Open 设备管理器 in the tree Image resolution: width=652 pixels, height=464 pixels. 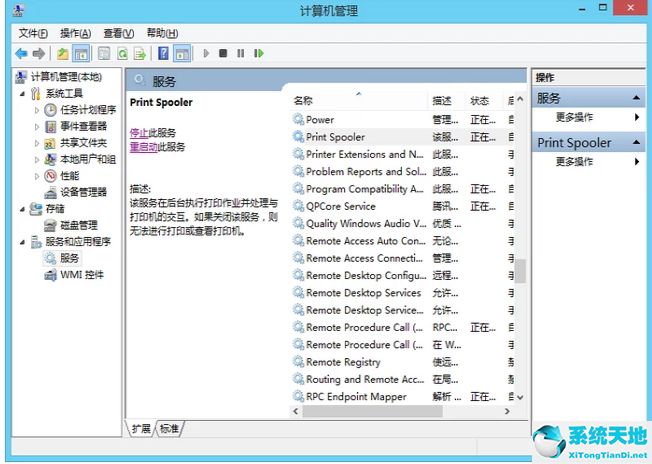click(x=84, y=192)
